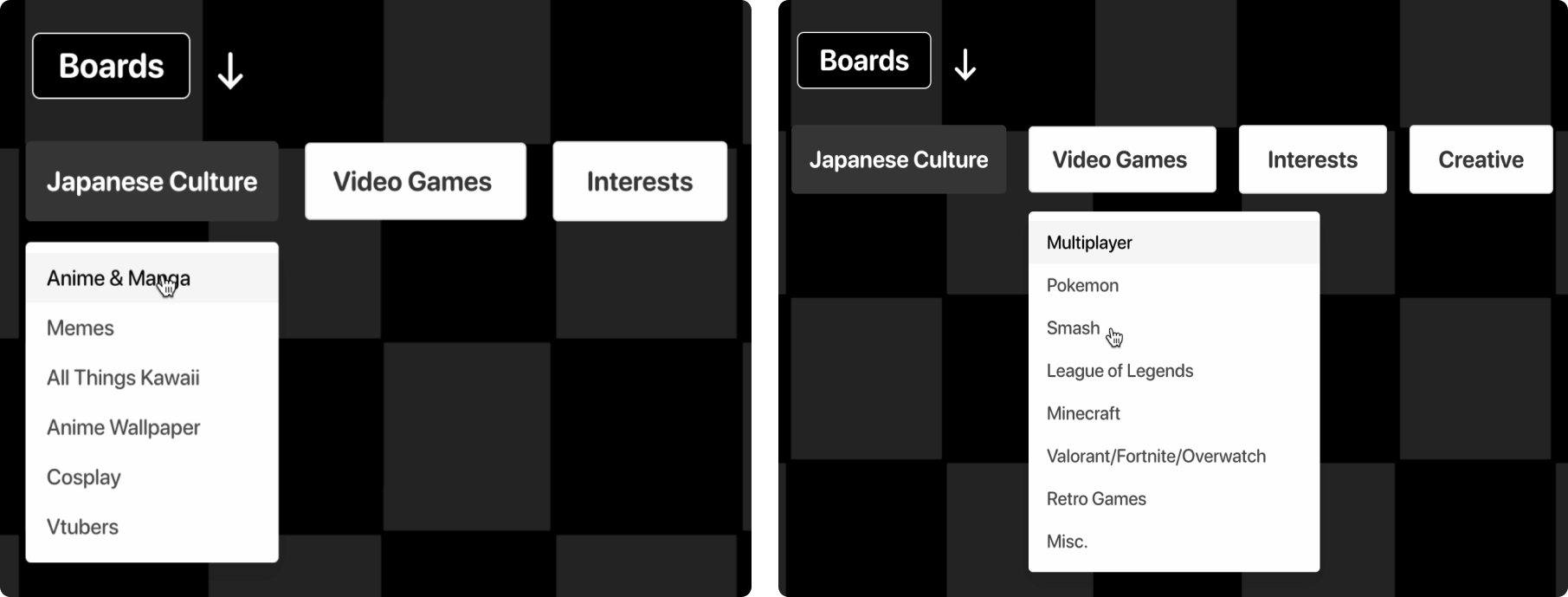This screenshot has width=1568, height=597.
Task: Open the Minecraft board
Action: (1083, 413)
